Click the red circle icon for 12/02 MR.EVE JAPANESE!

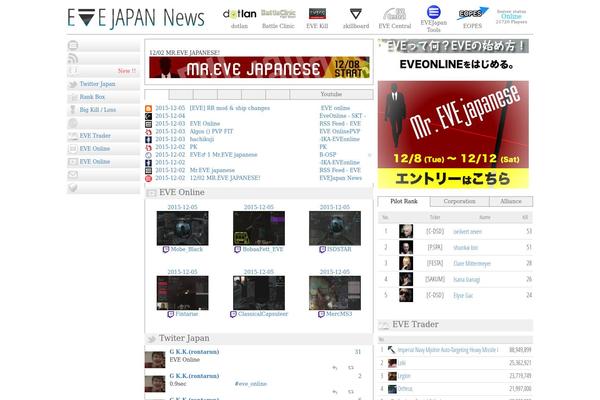[148, 178]
